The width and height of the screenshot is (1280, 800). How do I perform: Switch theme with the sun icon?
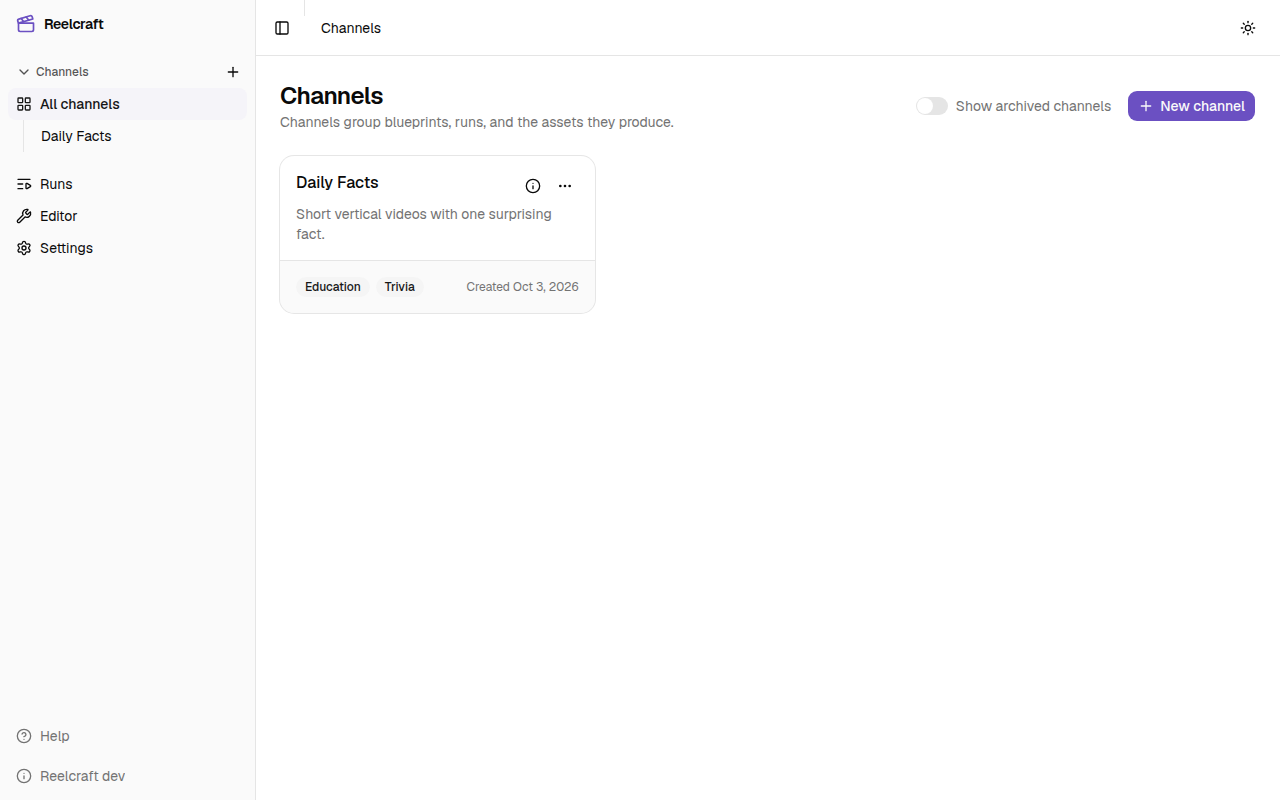click(1248, 28)
